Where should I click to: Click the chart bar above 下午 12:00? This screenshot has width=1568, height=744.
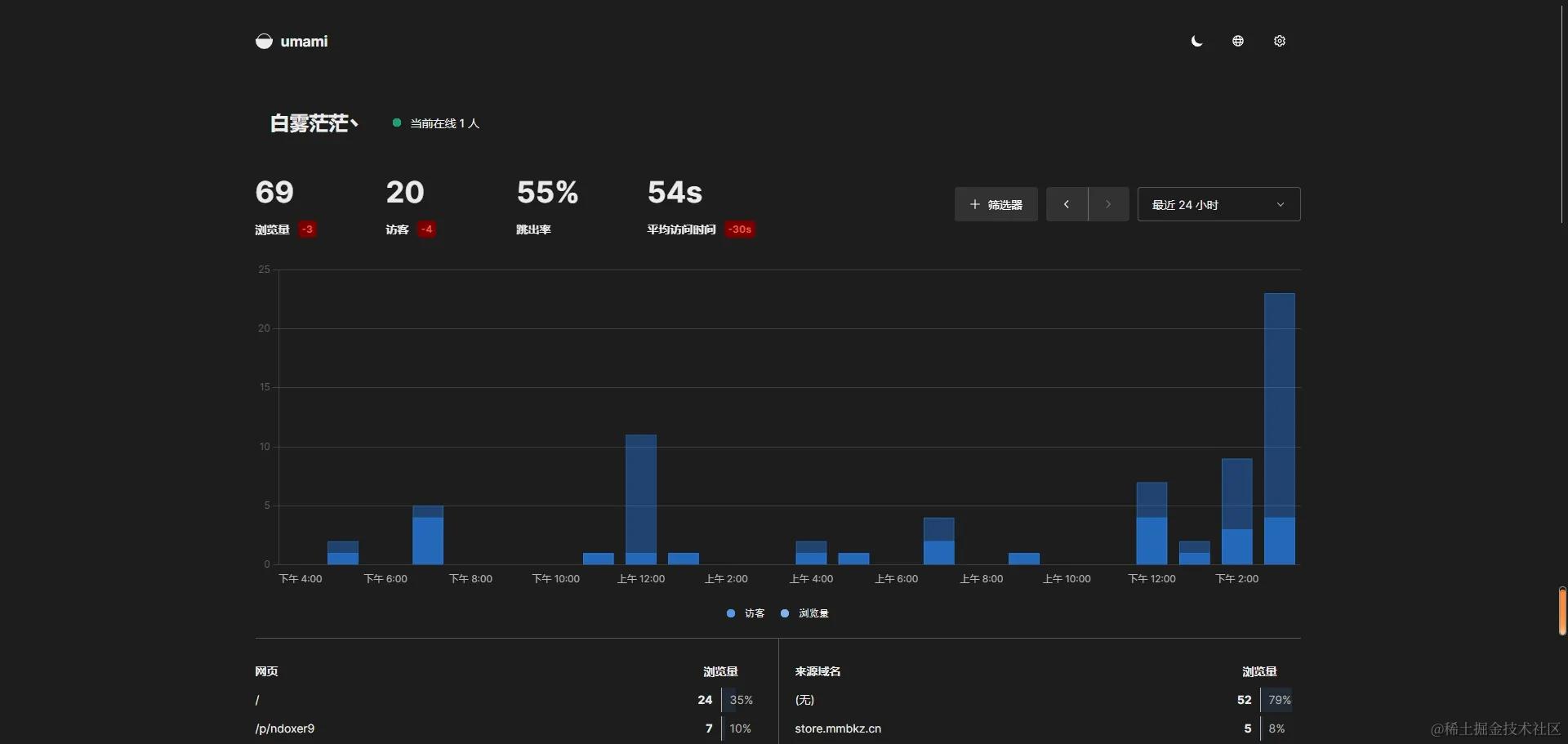click(x=1151, y=523)
